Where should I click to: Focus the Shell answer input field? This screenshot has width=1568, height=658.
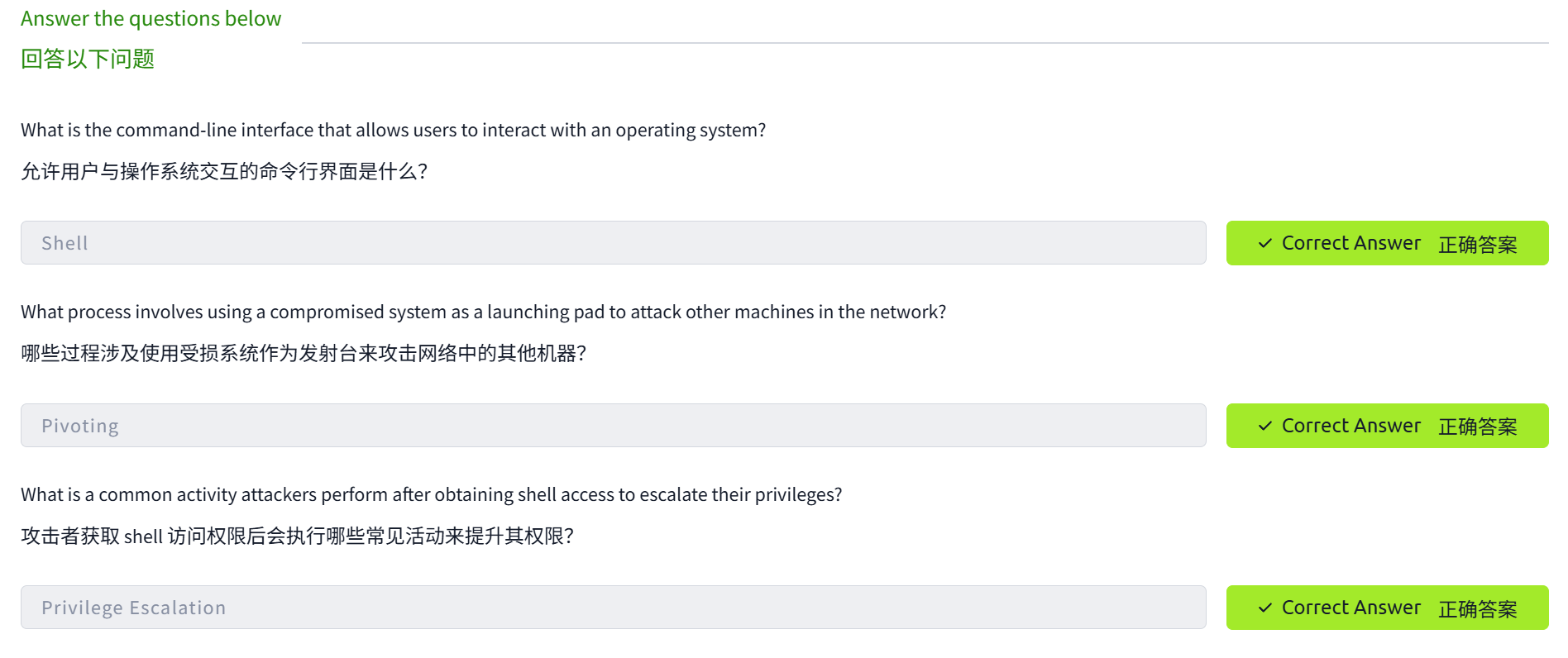click(613, 243)
